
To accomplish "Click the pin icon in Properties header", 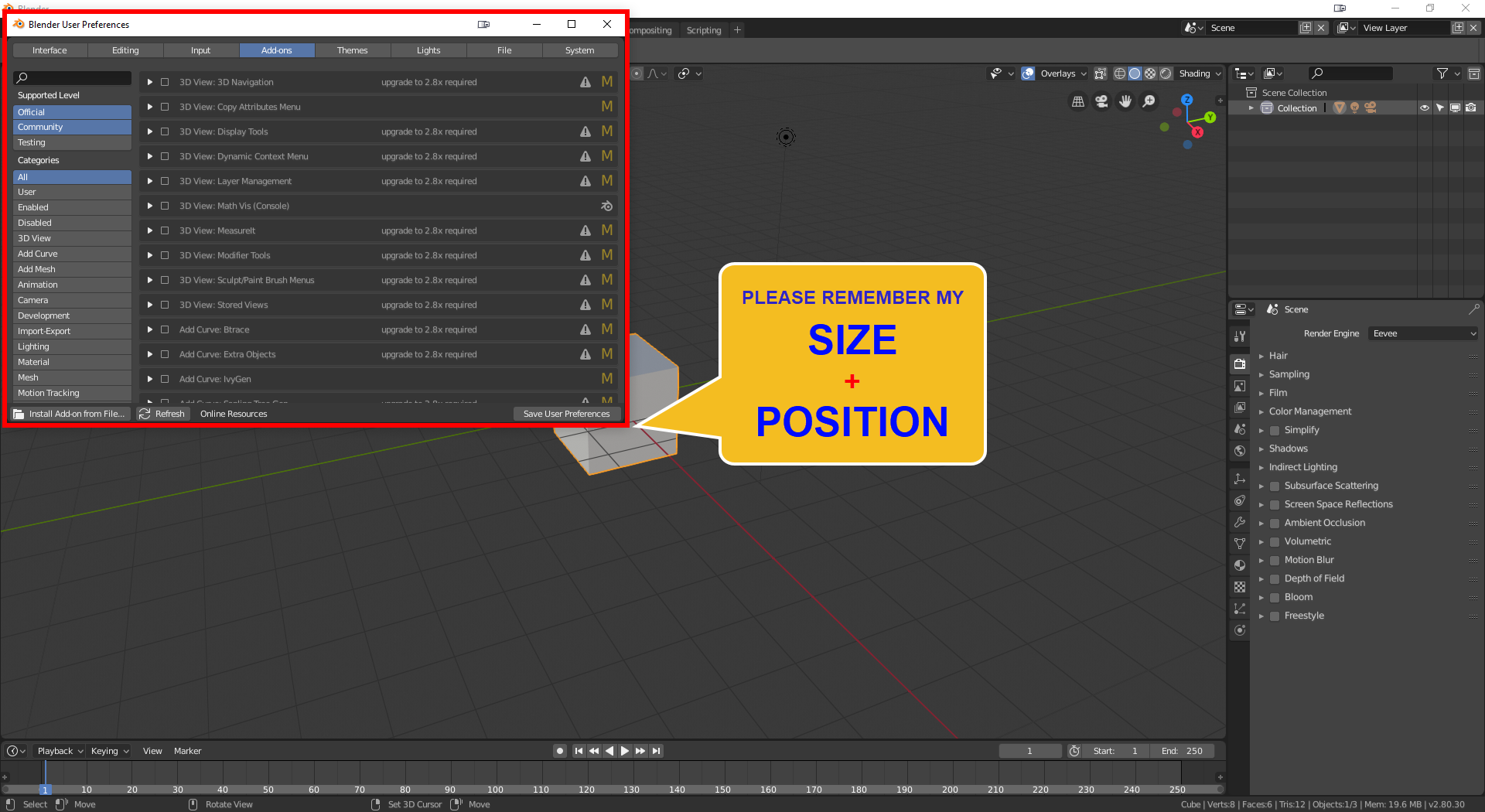I will (1473, 309).
